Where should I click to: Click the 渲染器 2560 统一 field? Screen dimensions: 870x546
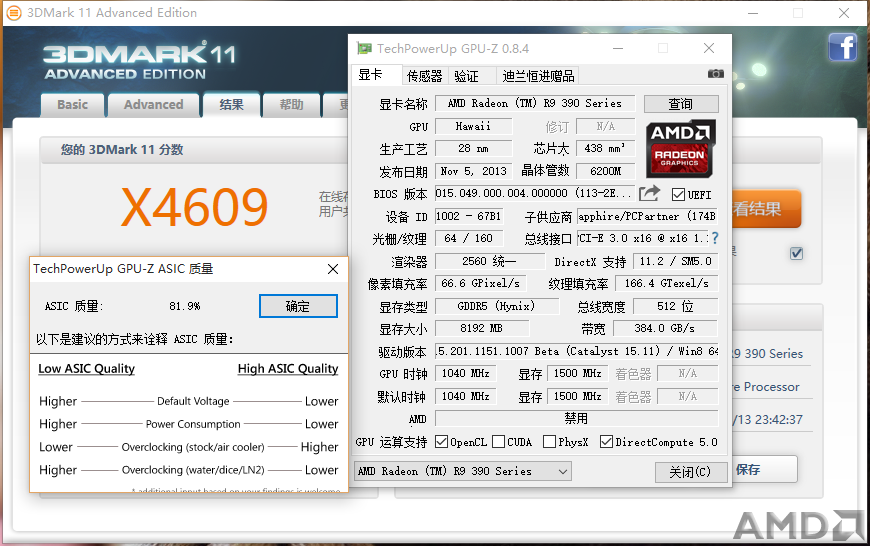pyautogui.click(x=490, y=261)
